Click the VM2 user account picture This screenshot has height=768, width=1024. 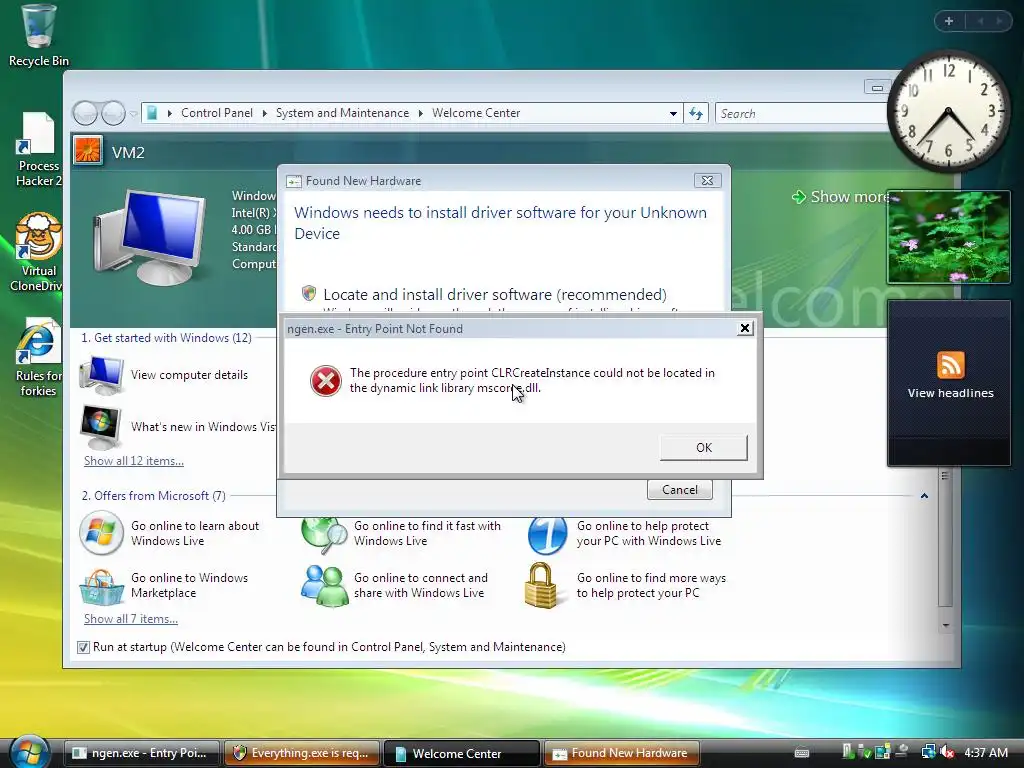click(x=88, y=151)
